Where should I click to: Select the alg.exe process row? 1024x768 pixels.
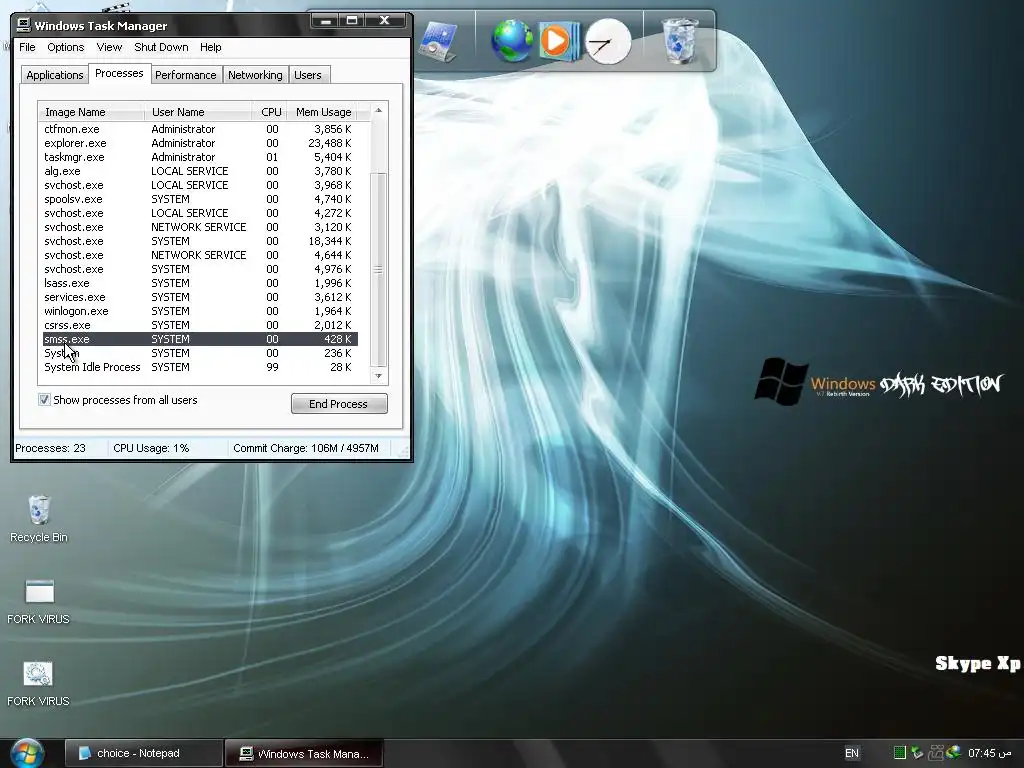coord(200,171)
